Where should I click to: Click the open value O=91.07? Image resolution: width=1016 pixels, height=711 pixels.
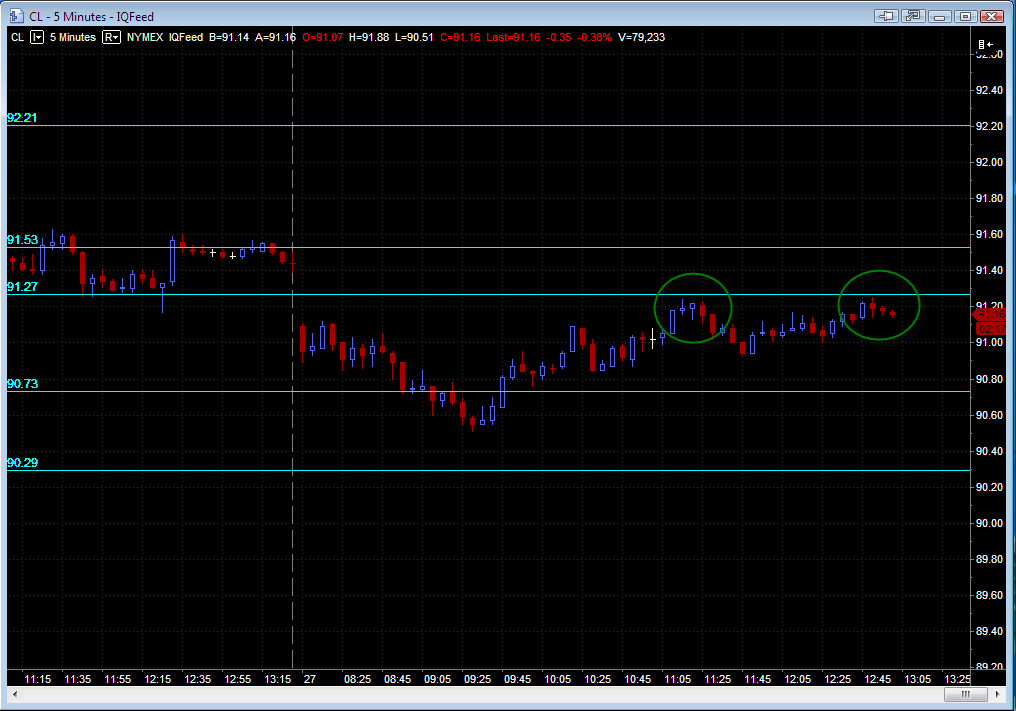[x=323, y=37]
